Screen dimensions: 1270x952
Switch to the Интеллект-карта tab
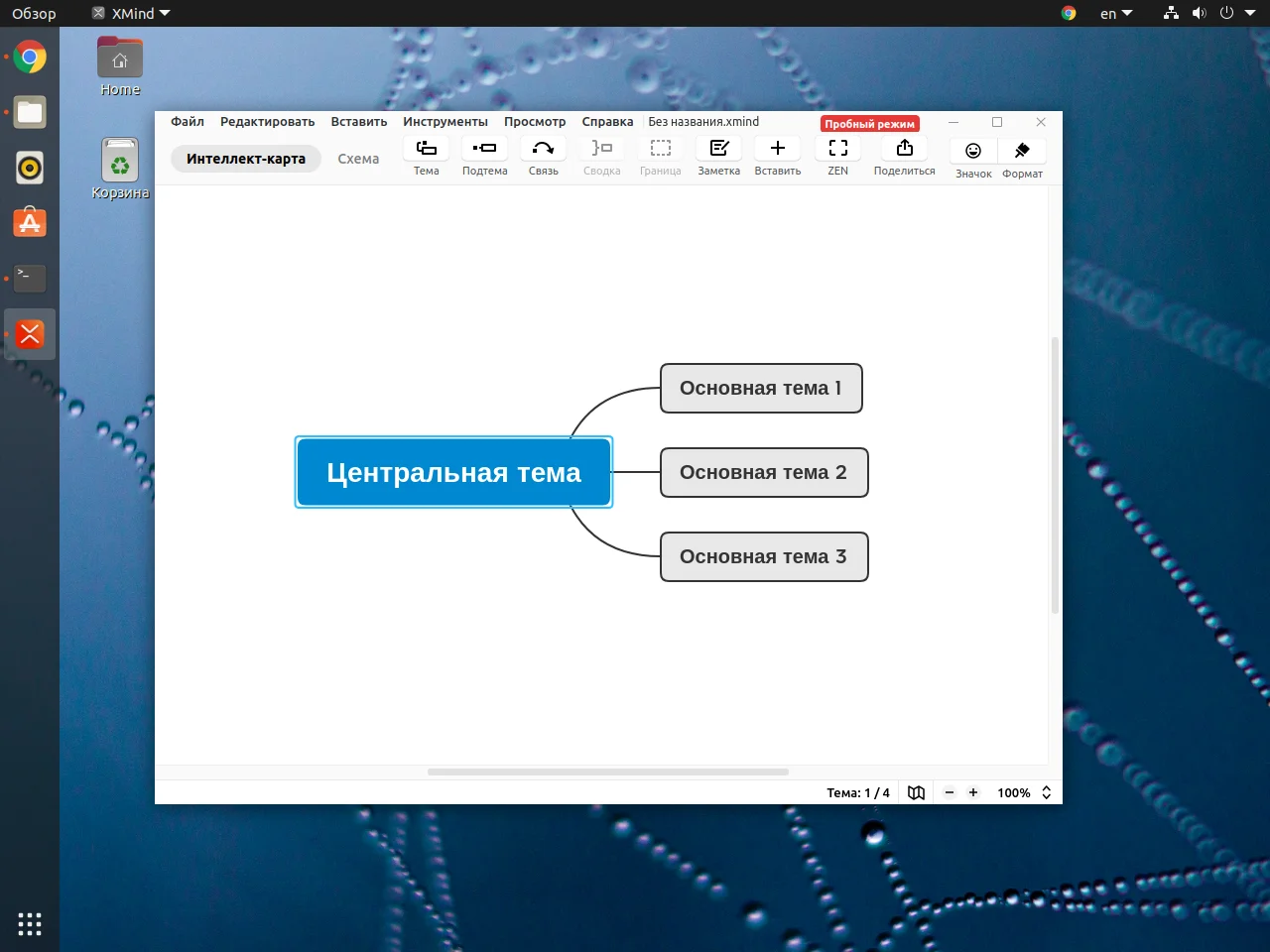tap(245, 159)
